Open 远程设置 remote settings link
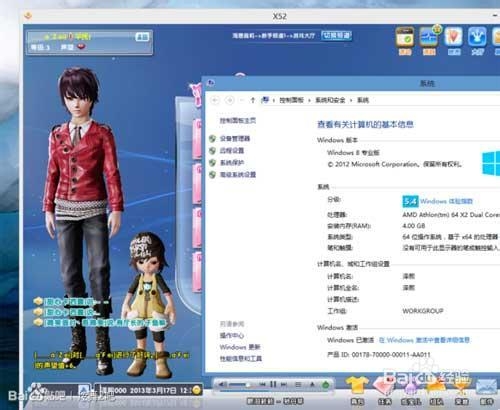Screen dimensions: 500x410 (232, 150)
